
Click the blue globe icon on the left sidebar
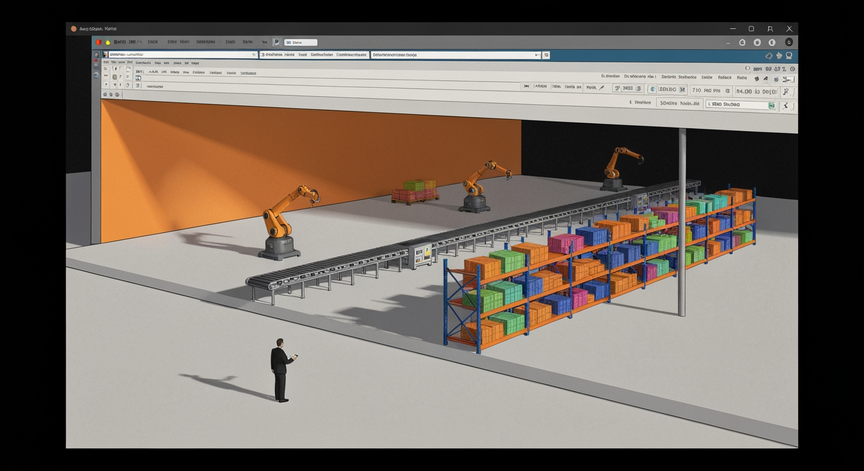click(96, 74)
